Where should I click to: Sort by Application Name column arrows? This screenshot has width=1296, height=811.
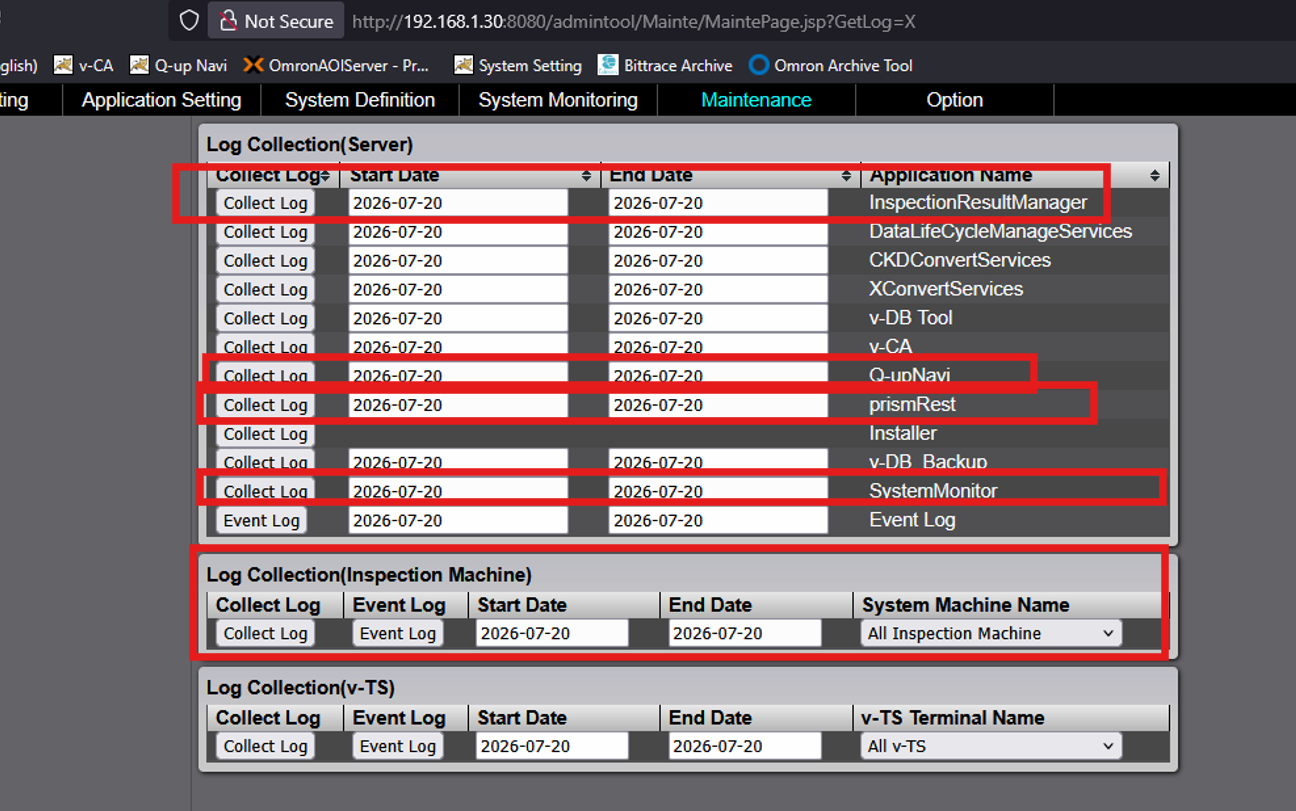[1155, 175]
